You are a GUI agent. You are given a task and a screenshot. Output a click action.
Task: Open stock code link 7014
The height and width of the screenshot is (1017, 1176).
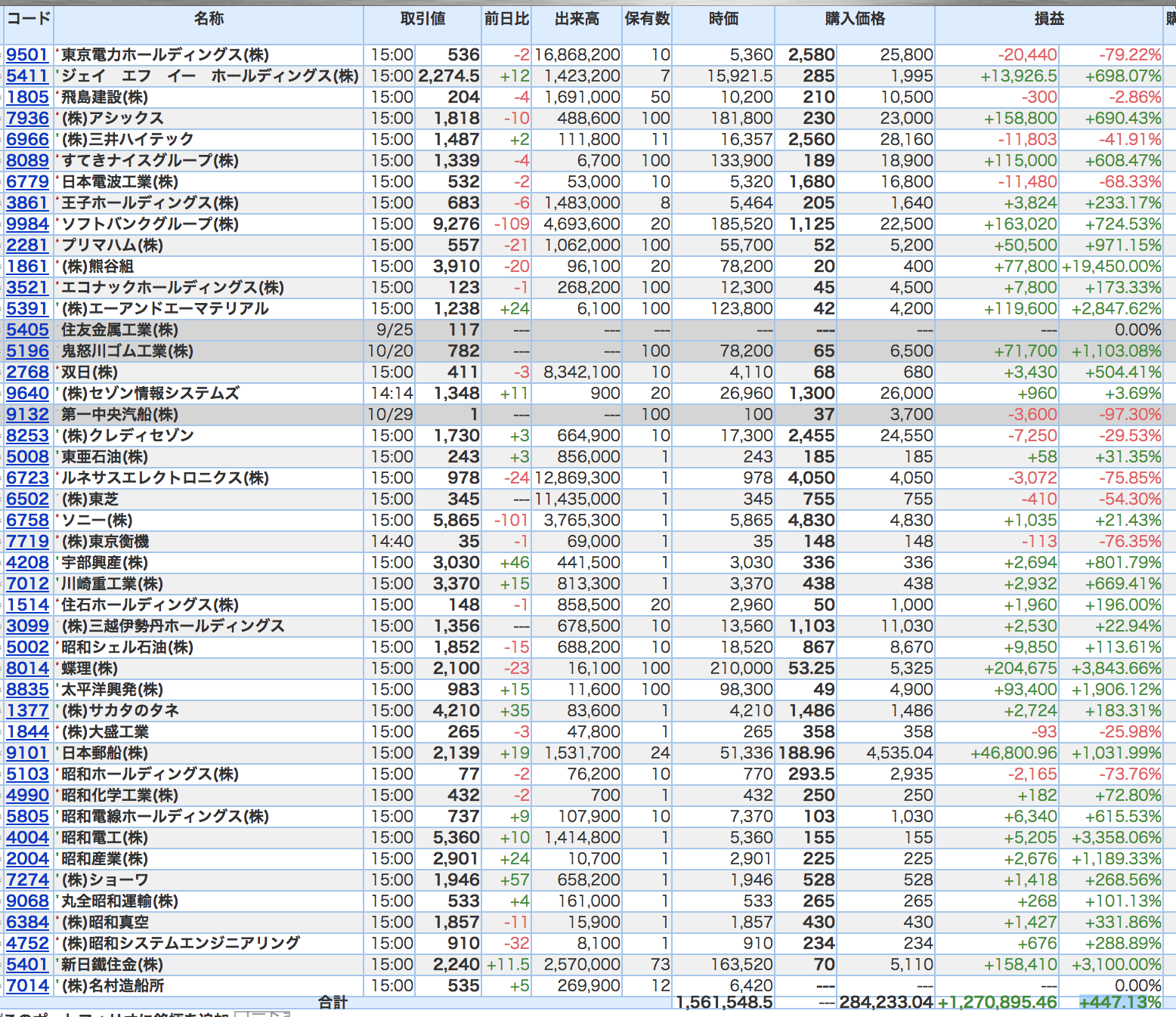click(x=27, y=985)
